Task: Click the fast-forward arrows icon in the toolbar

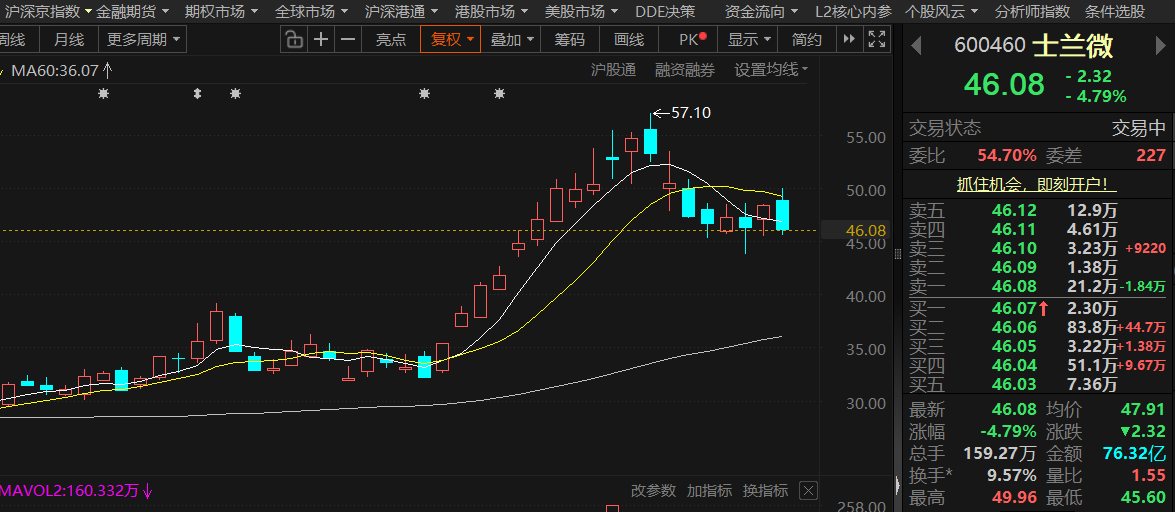Action: pos(848,40)
